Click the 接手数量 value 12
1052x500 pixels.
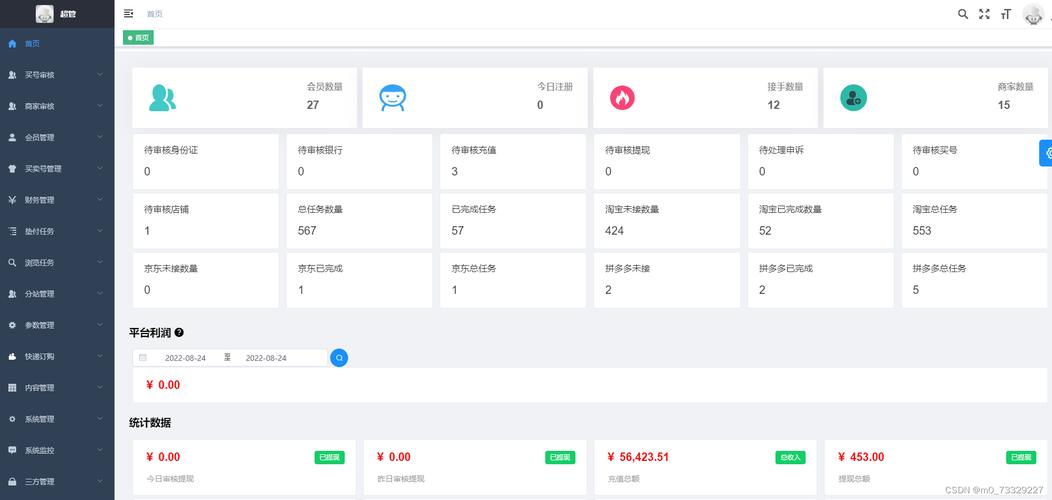pos(774,105)
